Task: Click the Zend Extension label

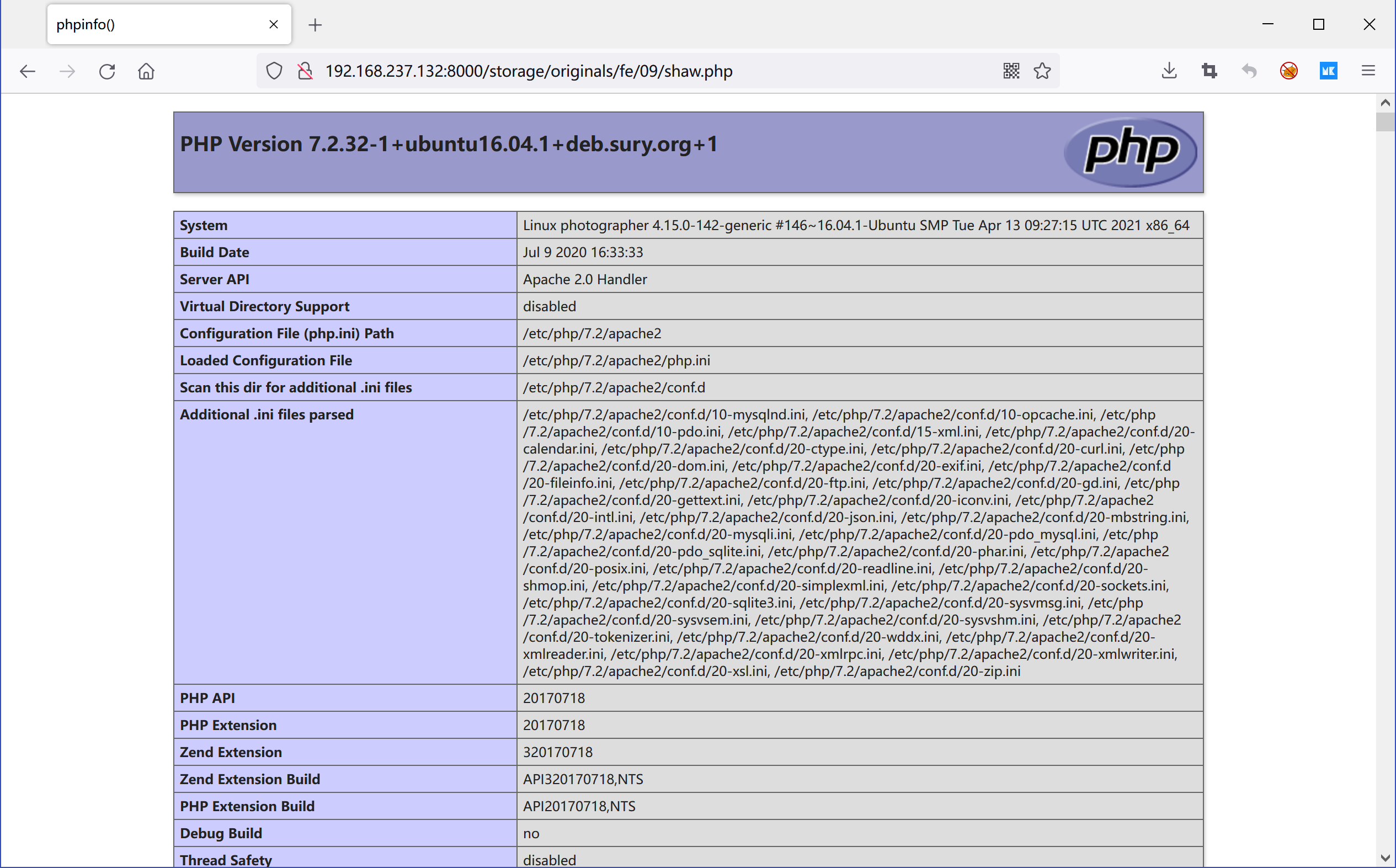Action: (231, 752)
